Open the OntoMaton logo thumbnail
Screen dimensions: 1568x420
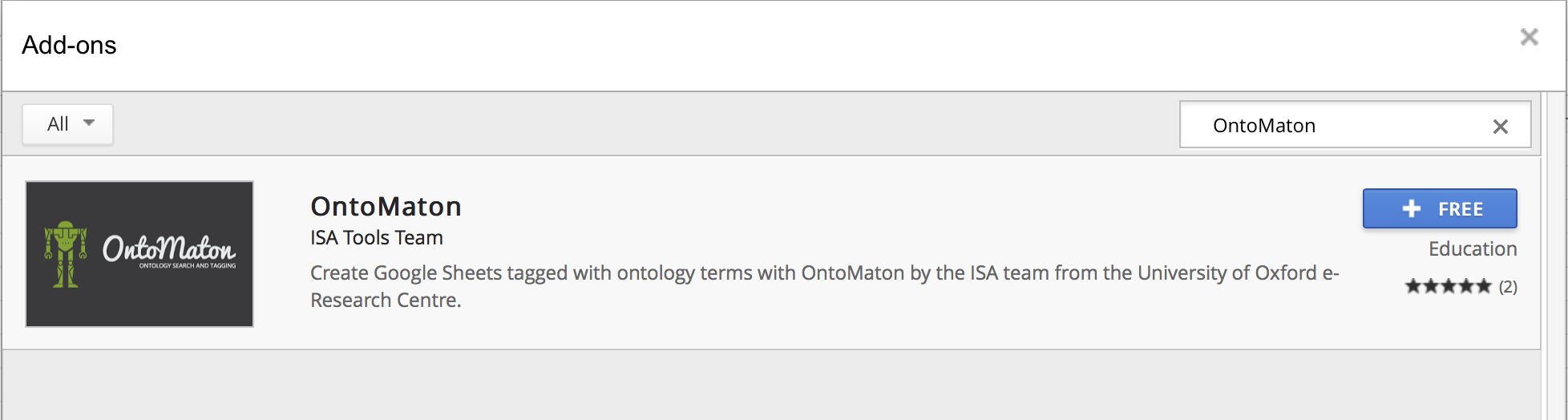[139, 254]
